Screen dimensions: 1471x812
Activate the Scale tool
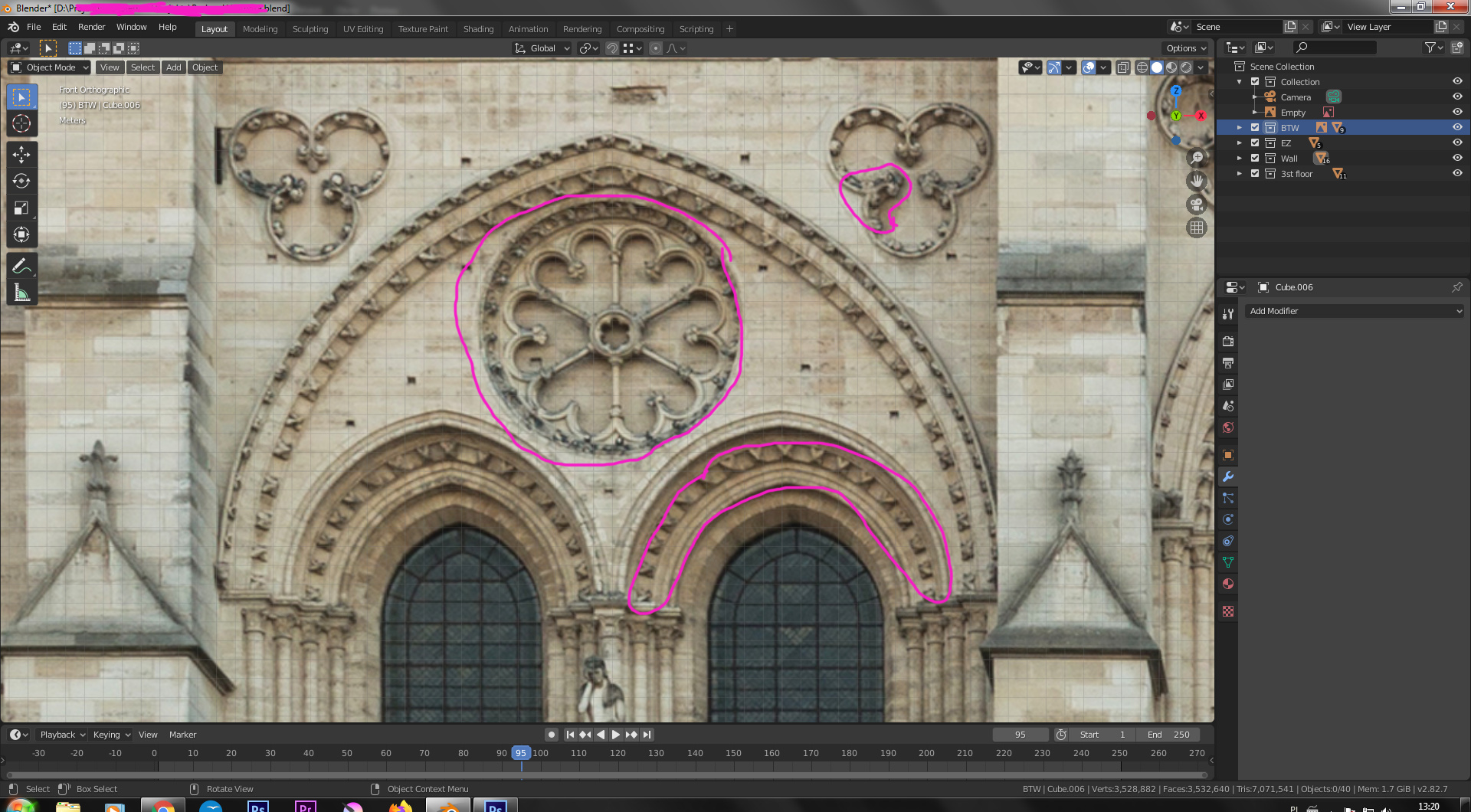pos(21,208)
